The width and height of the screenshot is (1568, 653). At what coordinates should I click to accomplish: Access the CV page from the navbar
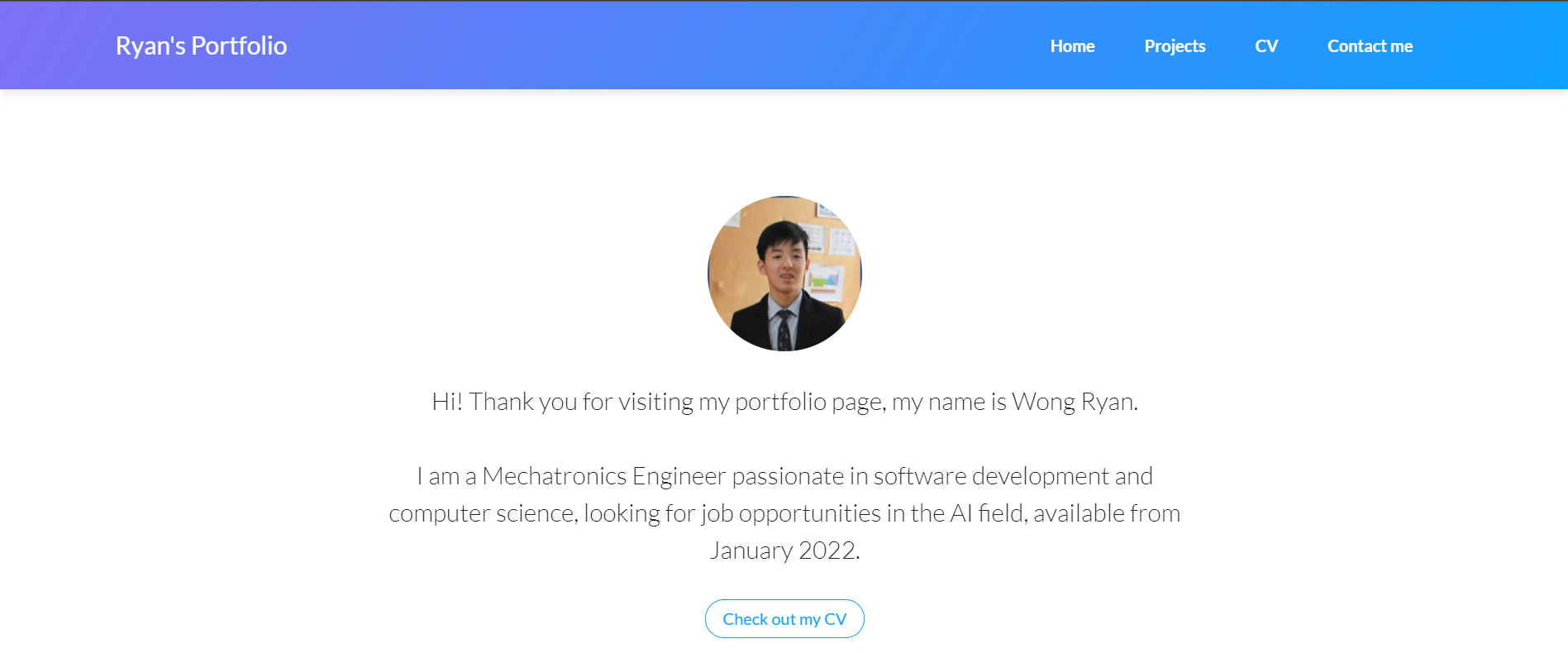(x=1265, y=45)
